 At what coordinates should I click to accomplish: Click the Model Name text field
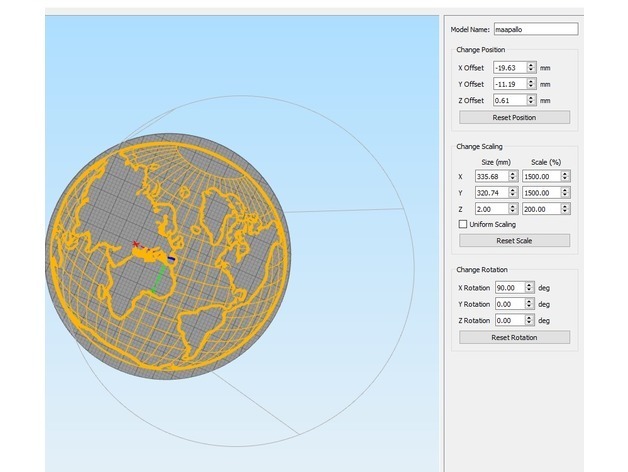pyautogui.click(x=536, y=29)
